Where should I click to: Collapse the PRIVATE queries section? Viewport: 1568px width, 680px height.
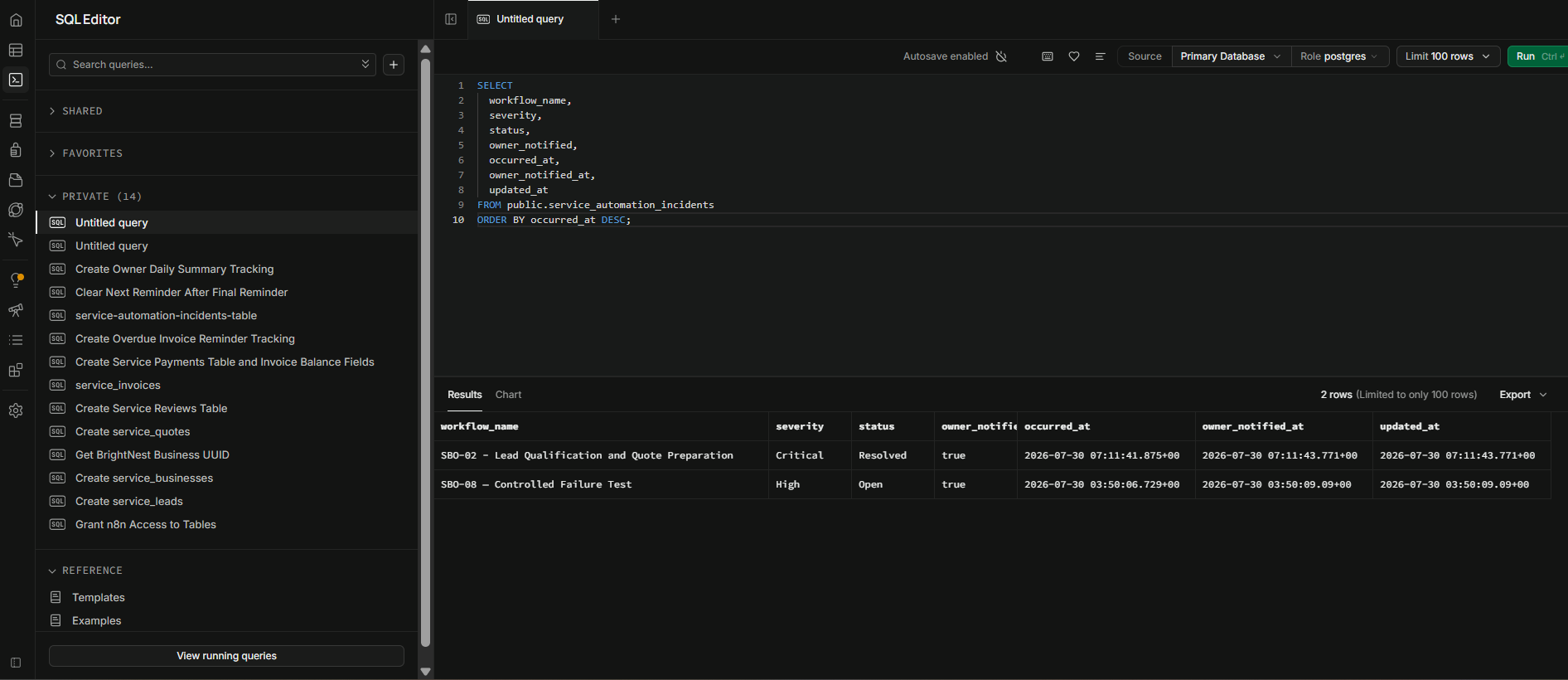coord(94,197)
